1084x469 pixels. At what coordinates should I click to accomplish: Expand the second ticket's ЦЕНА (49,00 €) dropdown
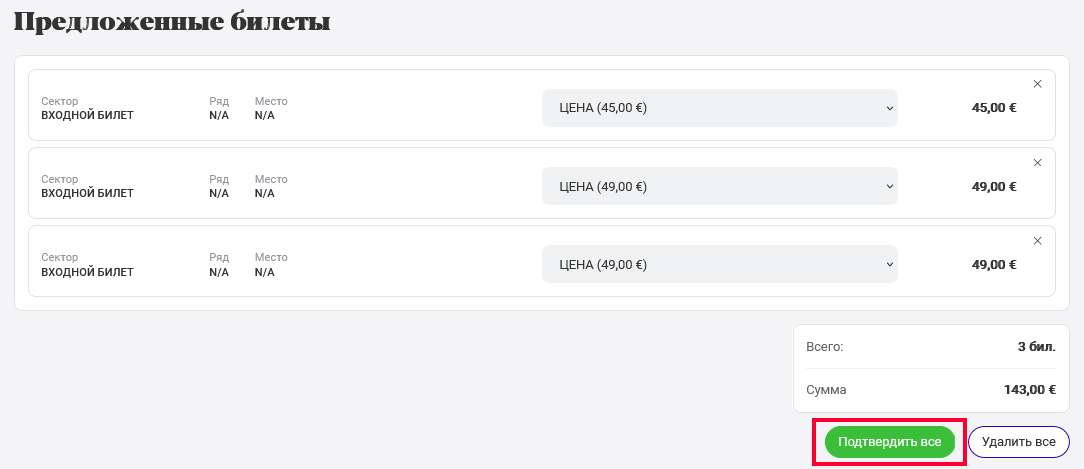[x=720, y=186]
